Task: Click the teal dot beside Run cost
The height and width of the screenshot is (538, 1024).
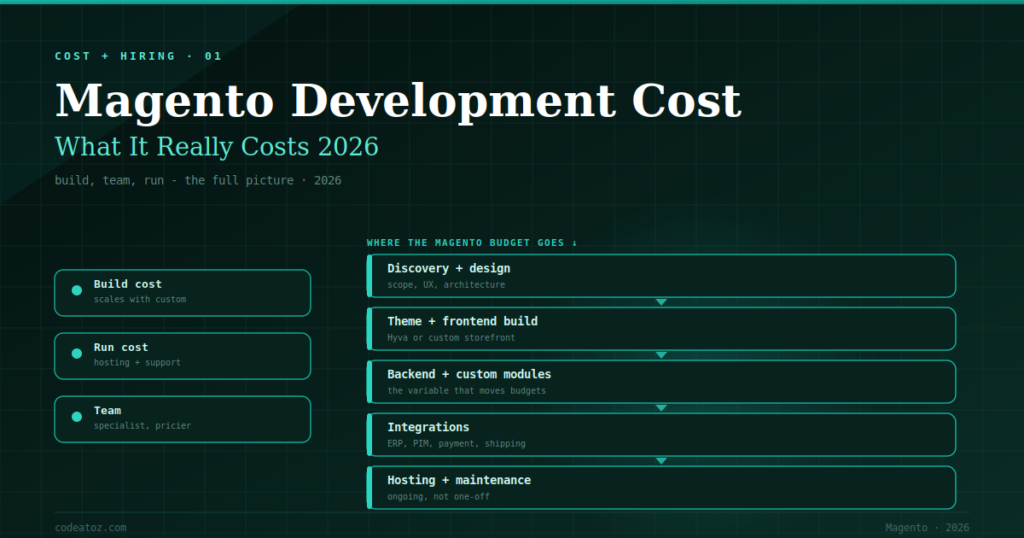Action: (x=76, y=354)
